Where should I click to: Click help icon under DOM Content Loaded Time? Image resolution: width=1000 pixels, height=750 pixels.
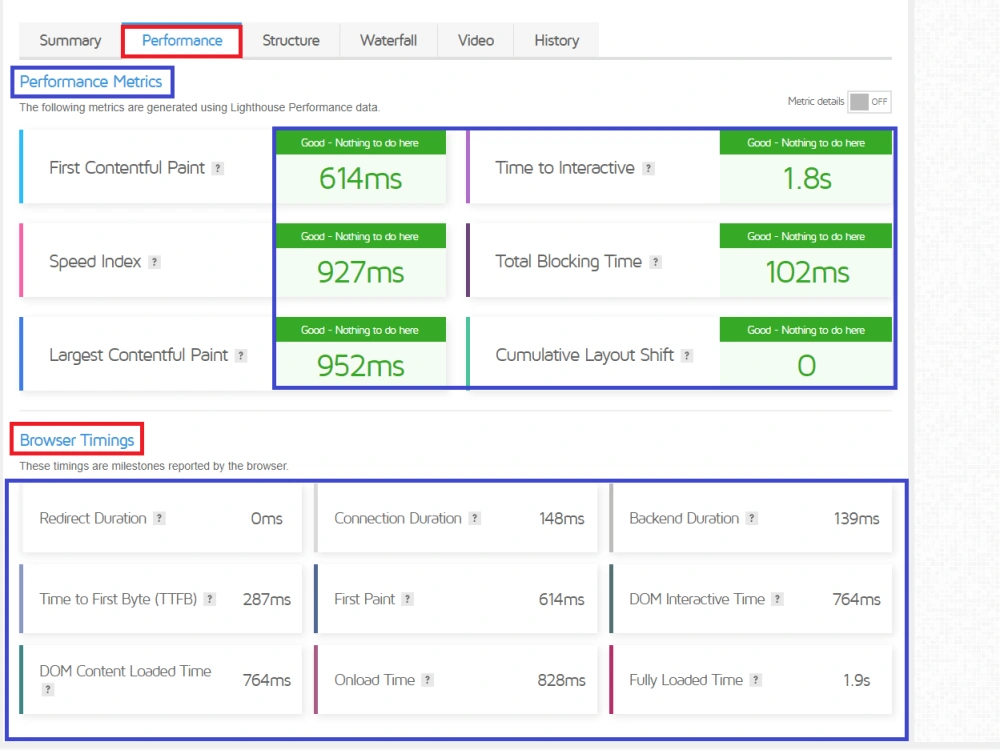pyautogui.click(x=48, y=689)
